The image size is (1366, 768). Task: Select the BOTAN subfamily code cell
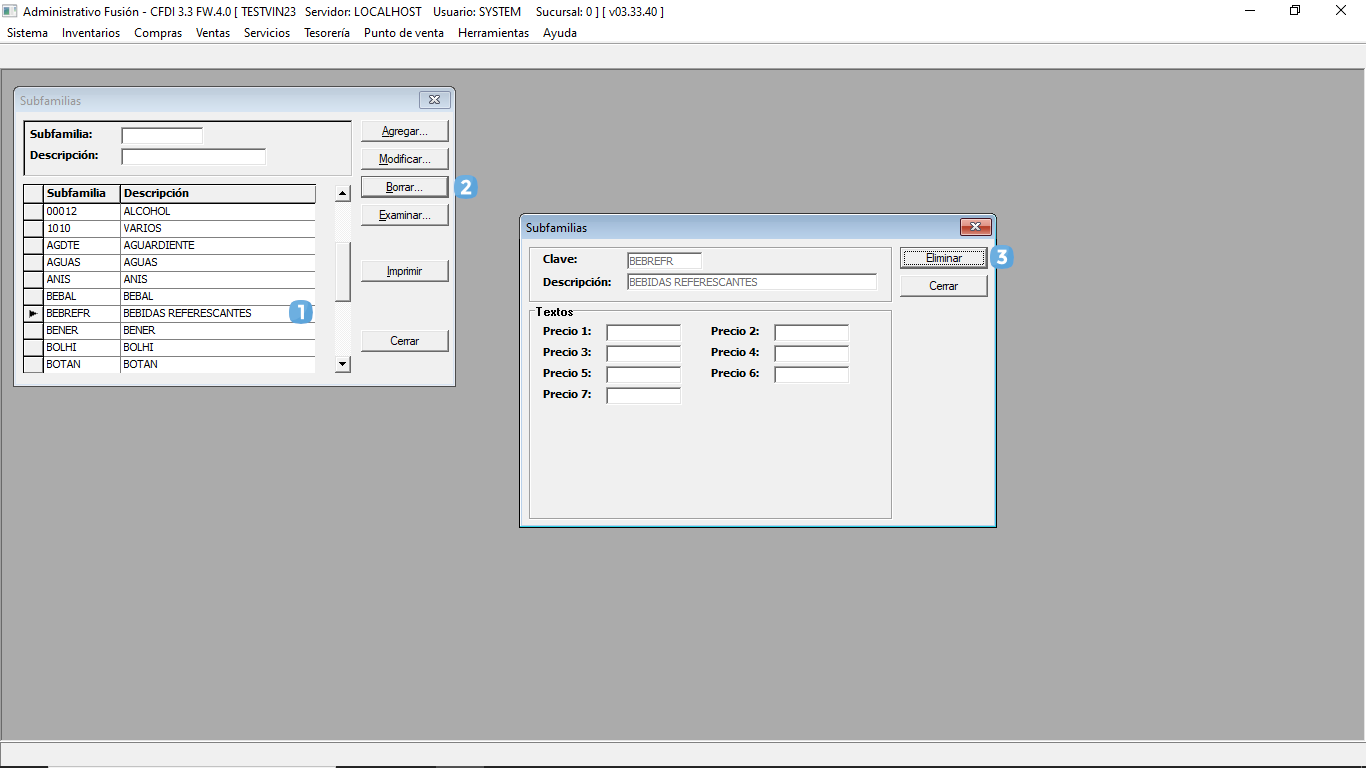coord(82,365)
